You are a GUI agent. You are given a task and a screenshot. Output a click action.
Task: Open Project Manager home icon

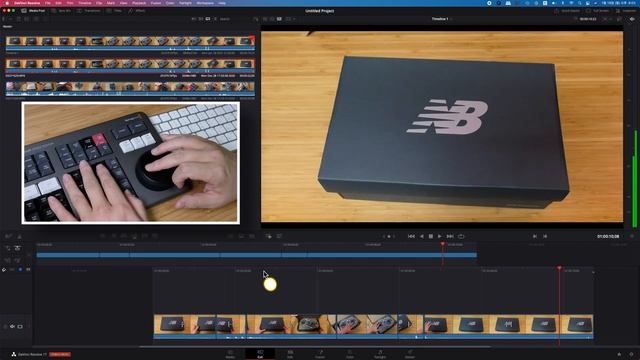pyautogui.click(x=619, y=354)
